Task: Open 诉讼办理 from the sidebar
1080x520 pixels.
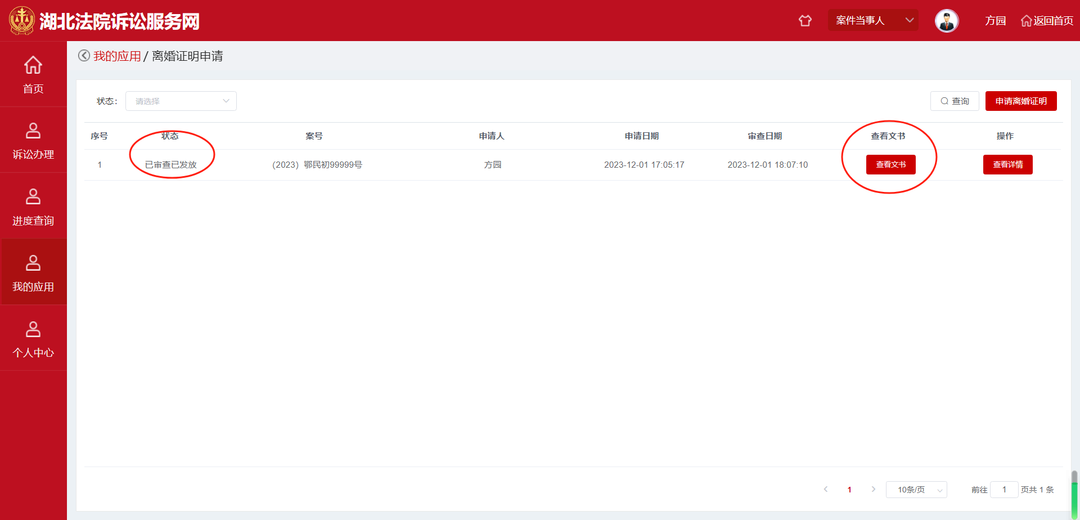Action: coord(33,141)
